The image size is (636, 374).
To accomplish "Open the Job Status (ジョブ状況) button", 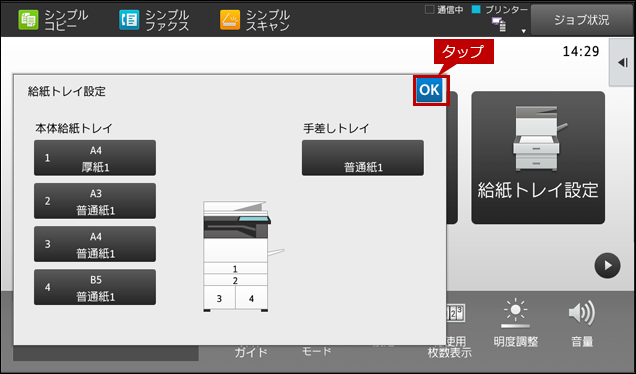I will tap(581, 20).
